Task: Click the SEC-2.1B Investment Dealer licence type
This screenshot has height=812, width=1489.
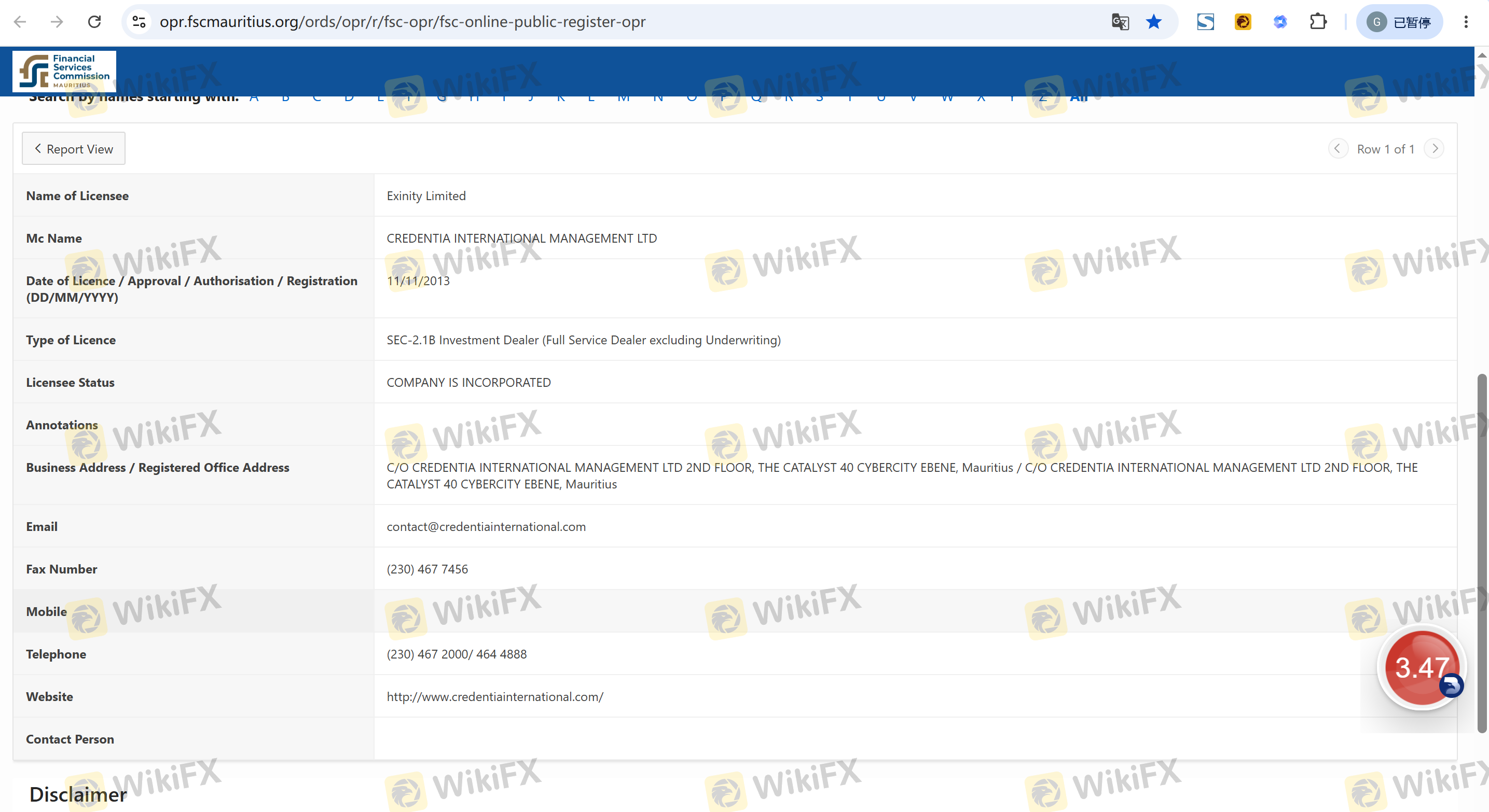Action: click(x=583, y=340)
